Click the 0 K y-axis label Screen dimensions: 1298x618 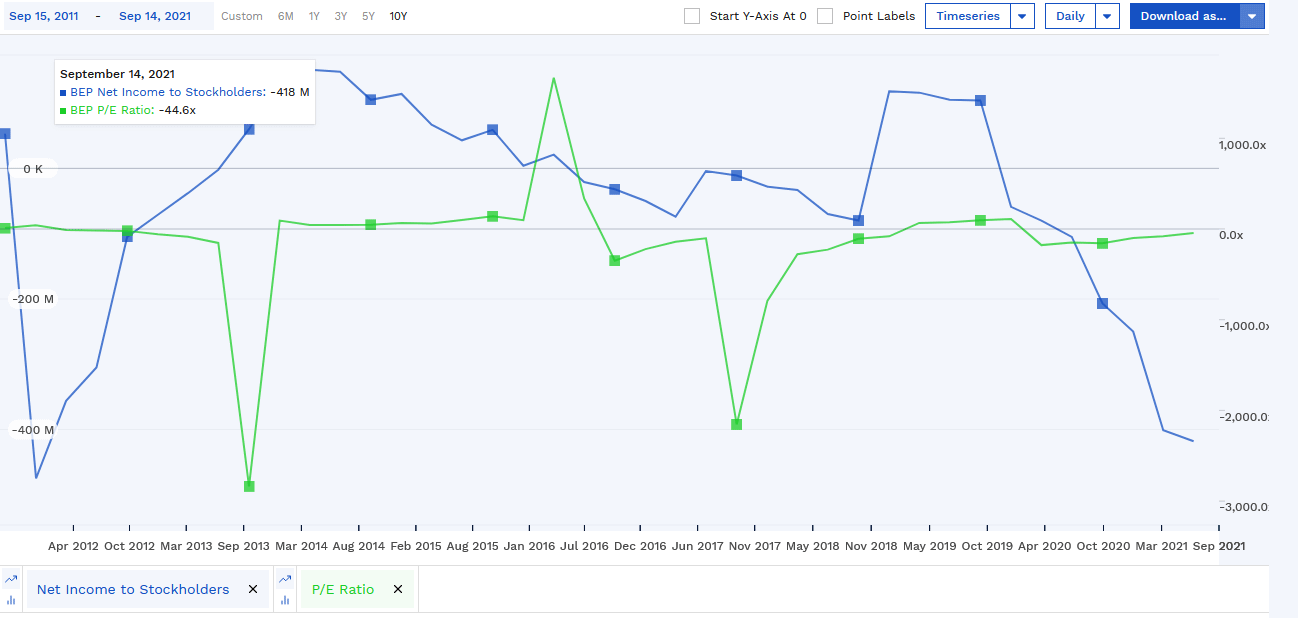[x=33, y=169]
